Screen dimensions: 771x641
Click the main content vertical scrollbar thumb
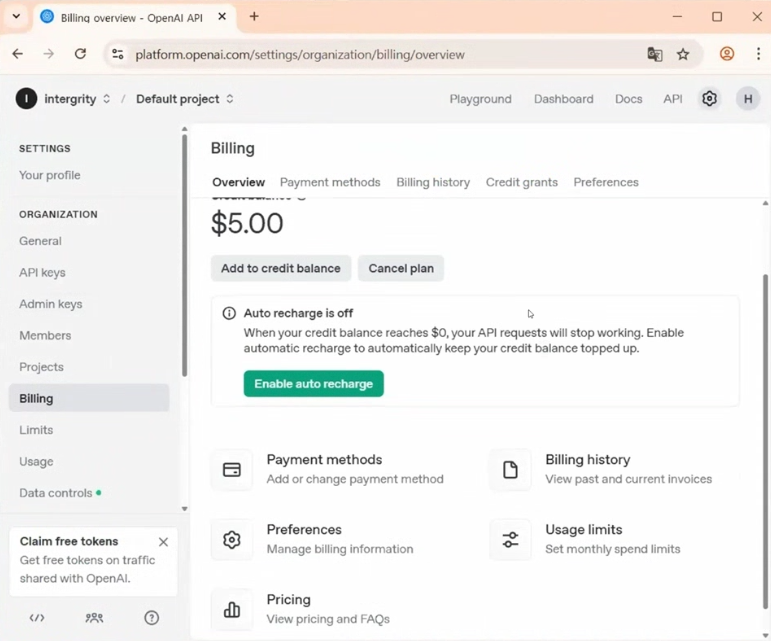point(765,441)
